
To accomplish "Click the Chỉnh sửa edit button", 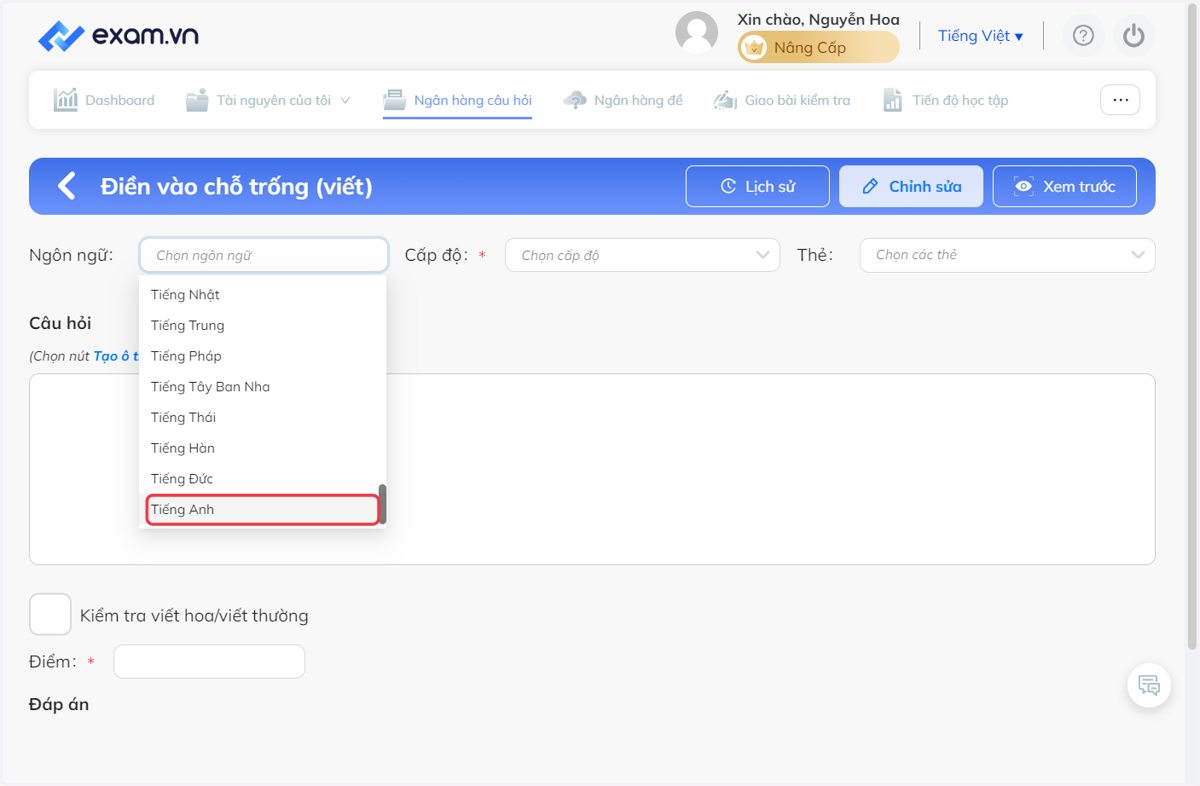I will coord(911,186).
